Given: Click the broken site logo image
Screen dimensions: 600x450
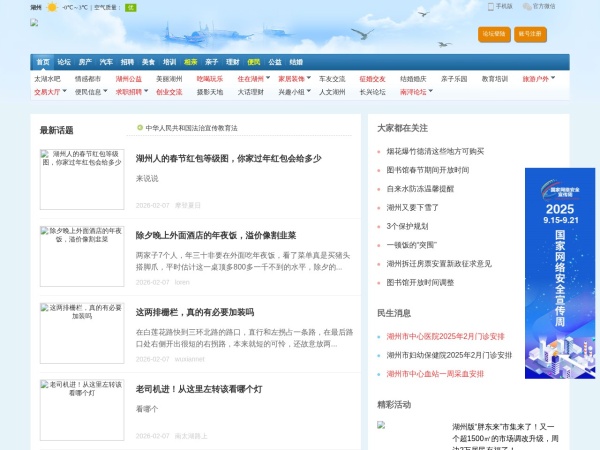Looking at the screenshot, I should [35, 22].
